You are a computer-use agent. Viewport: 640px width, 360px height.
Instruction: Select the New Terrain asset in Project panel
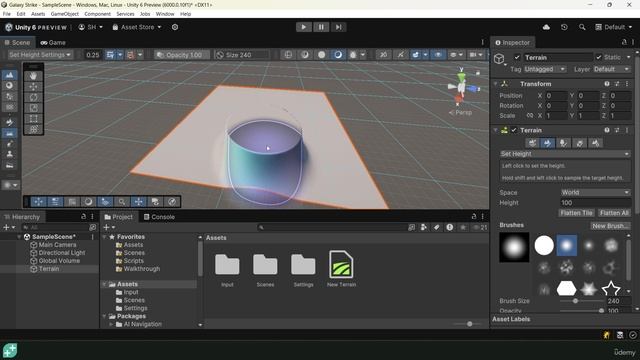coord(341,269)
